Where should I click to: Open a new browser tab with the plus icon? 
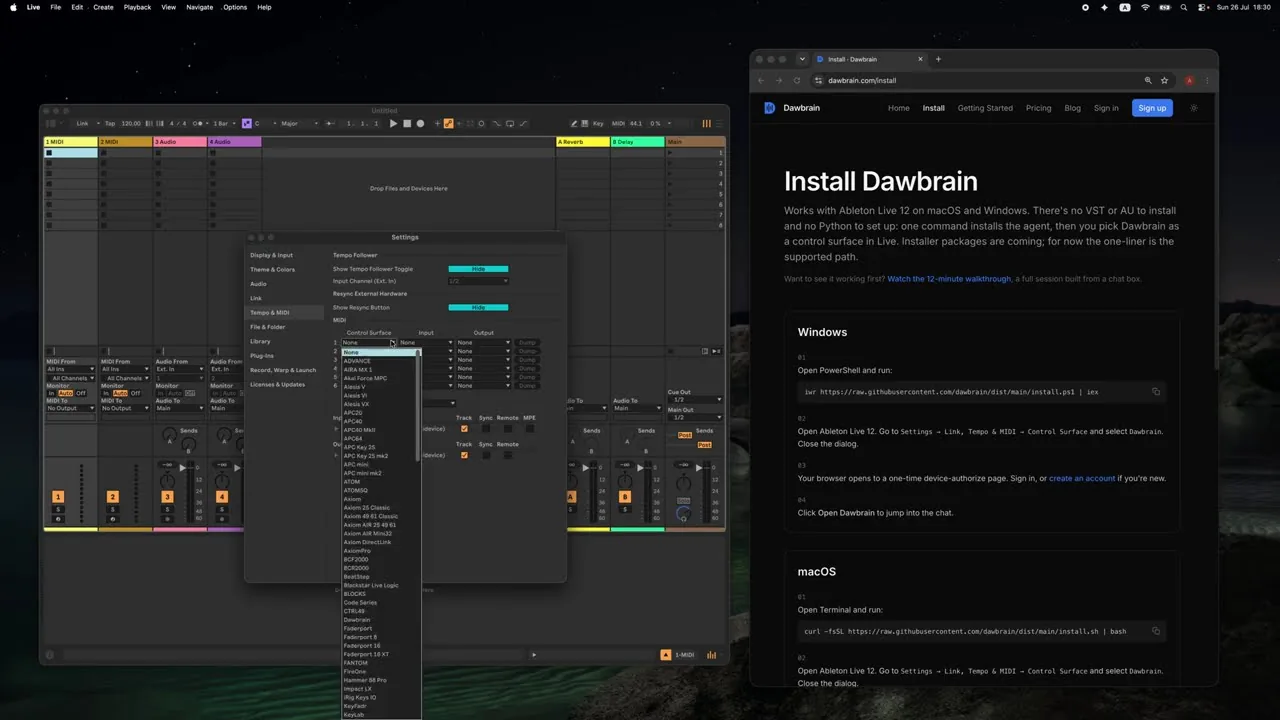coord(938,59)
